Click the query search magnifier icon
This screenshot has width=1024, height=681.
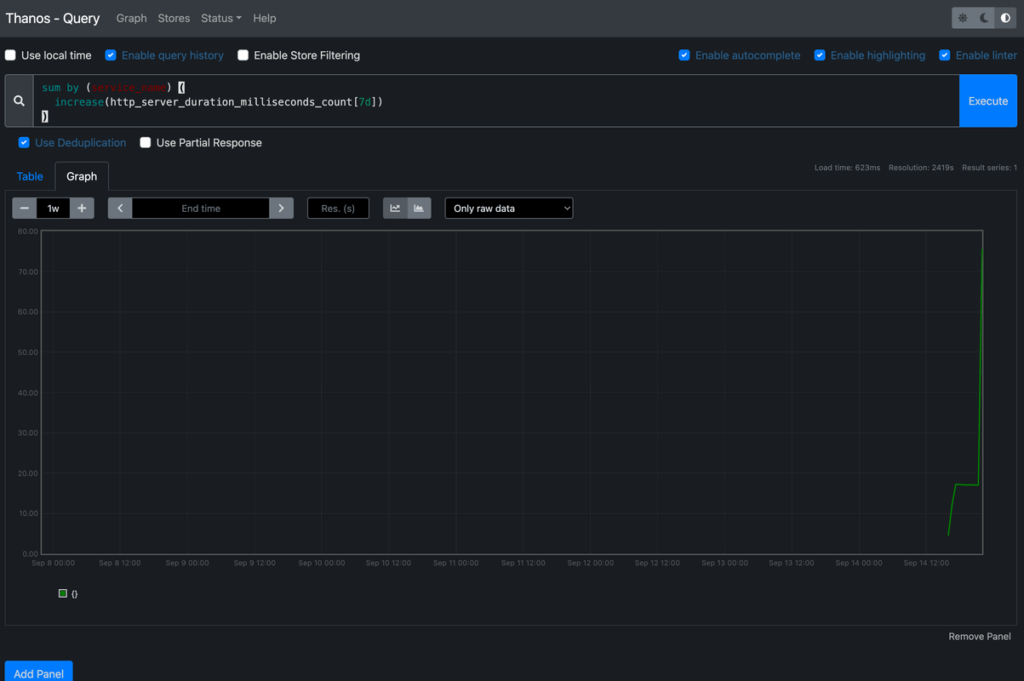(19, 101)
